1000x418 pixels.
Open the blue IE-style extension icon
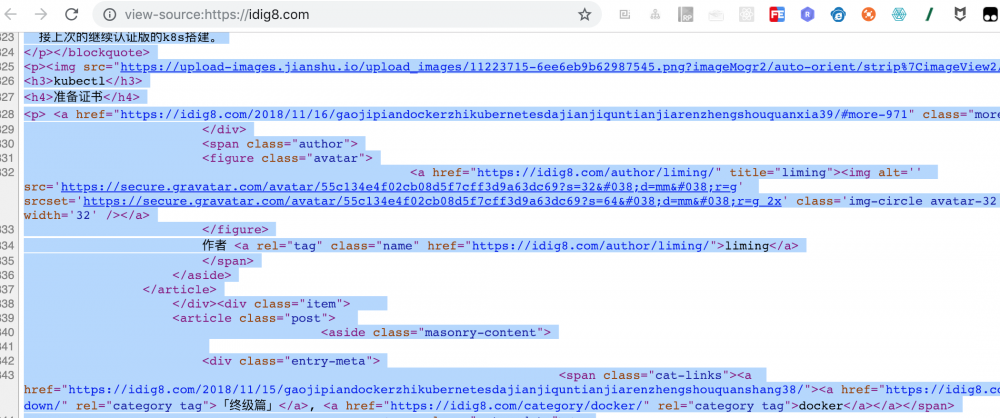pos(838,15)
